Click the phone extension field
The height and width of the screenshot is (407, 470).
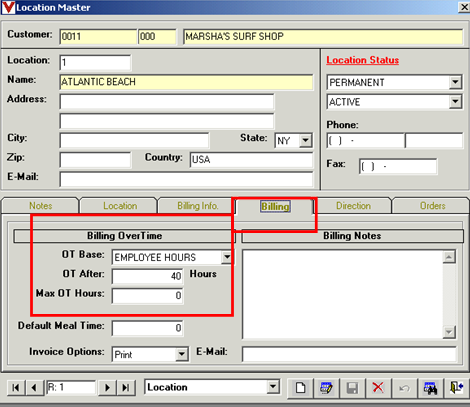tap(434, 140)
